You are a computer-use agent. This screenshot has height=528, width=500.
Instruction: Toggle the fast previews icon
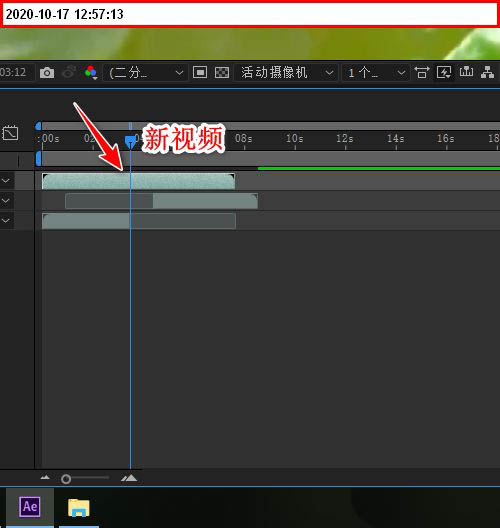[444, 72]
